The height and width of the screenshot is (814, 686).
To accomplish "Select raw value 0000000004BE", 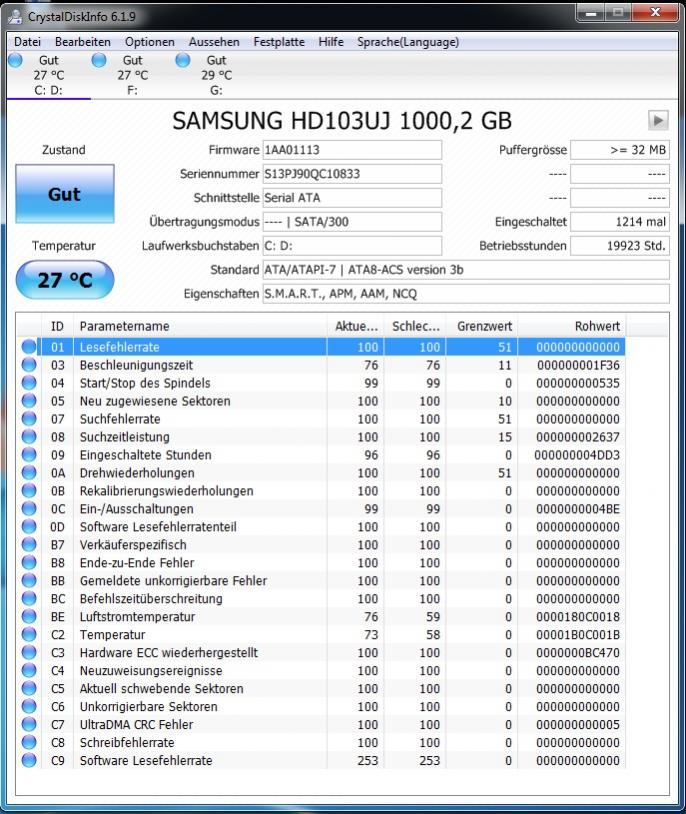I will click(x=578, y=509).
